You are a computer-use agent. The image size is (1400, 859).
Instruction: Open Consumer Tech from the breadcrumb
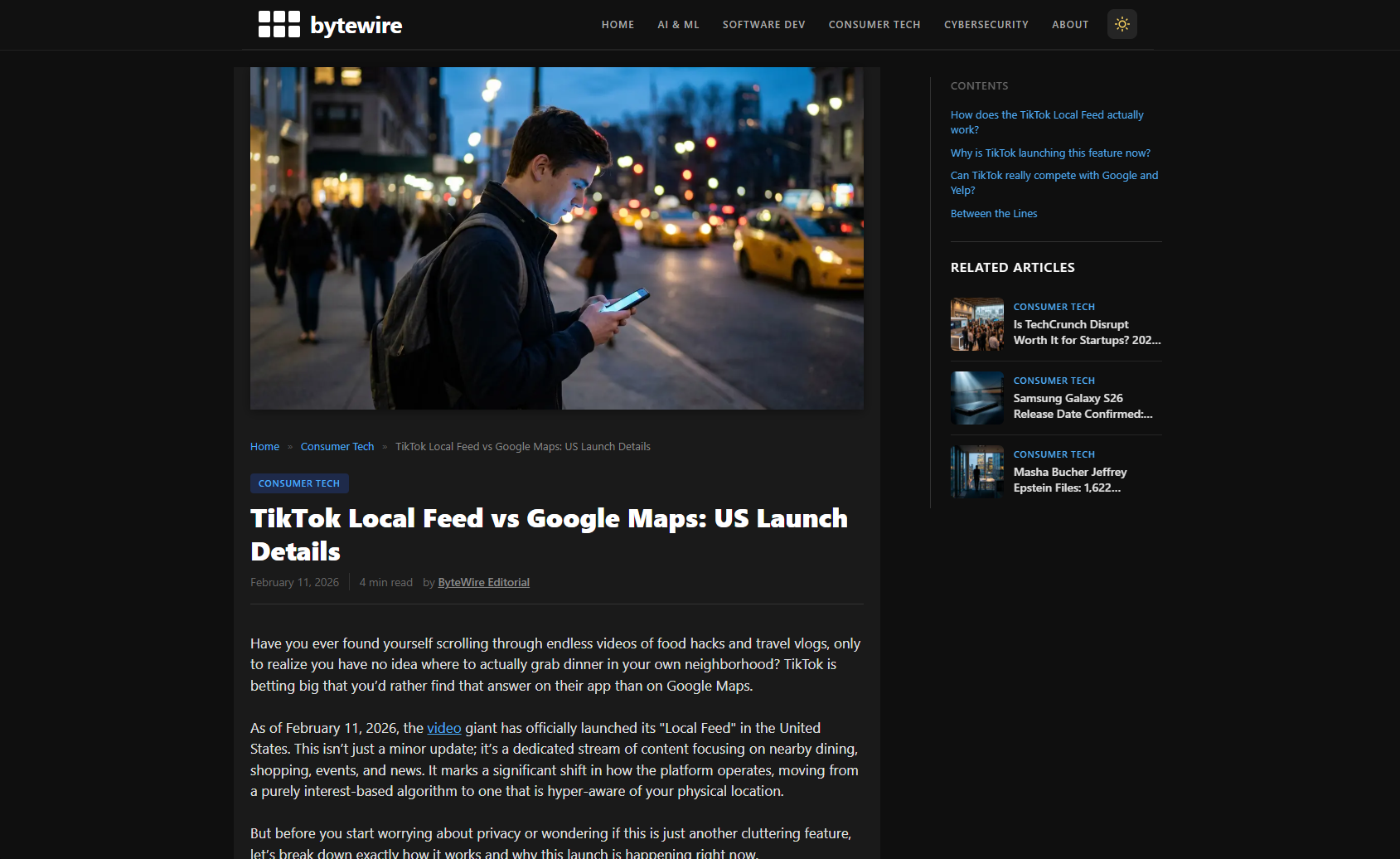coord(337,446)
